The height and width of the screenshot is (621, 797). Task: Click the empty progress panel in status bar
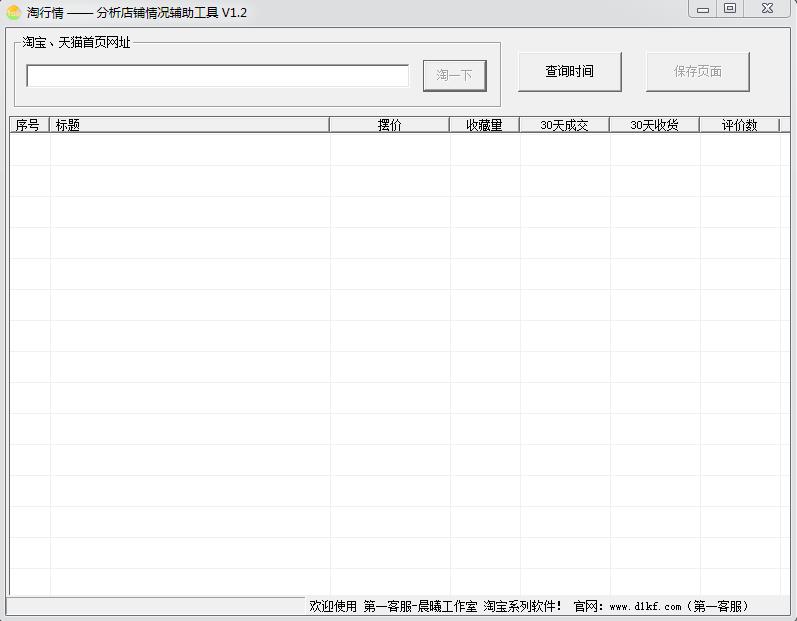(155, 606)
